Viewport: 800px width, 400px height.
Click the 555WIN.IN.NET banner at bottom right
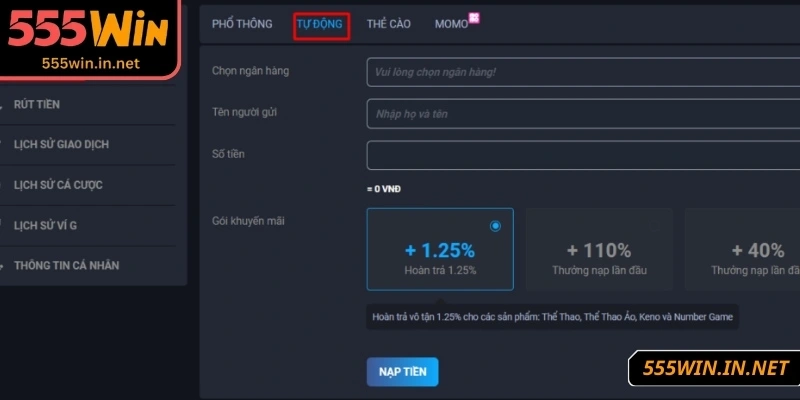pyautogui.click(x=716, y=368)
